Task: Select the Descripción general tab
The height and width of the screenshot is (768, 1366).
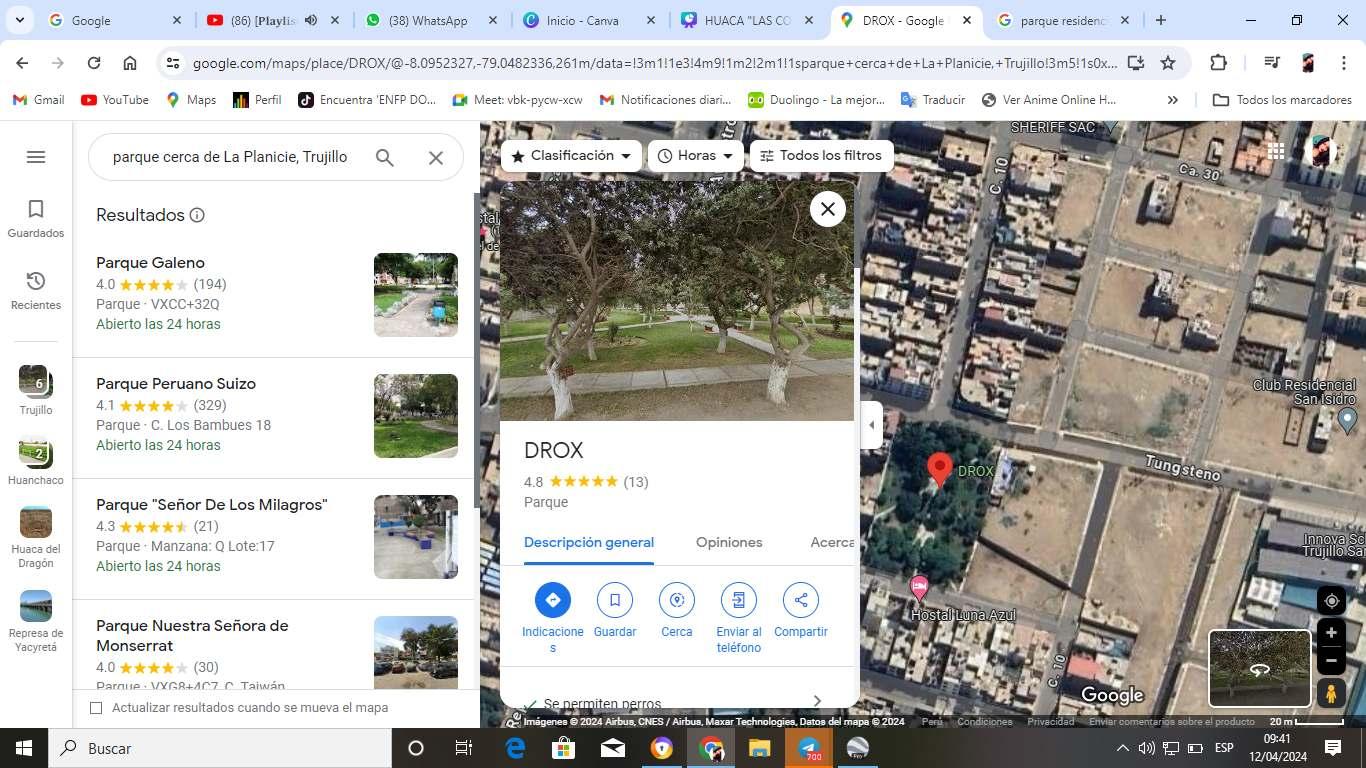Action: [589, 542]
